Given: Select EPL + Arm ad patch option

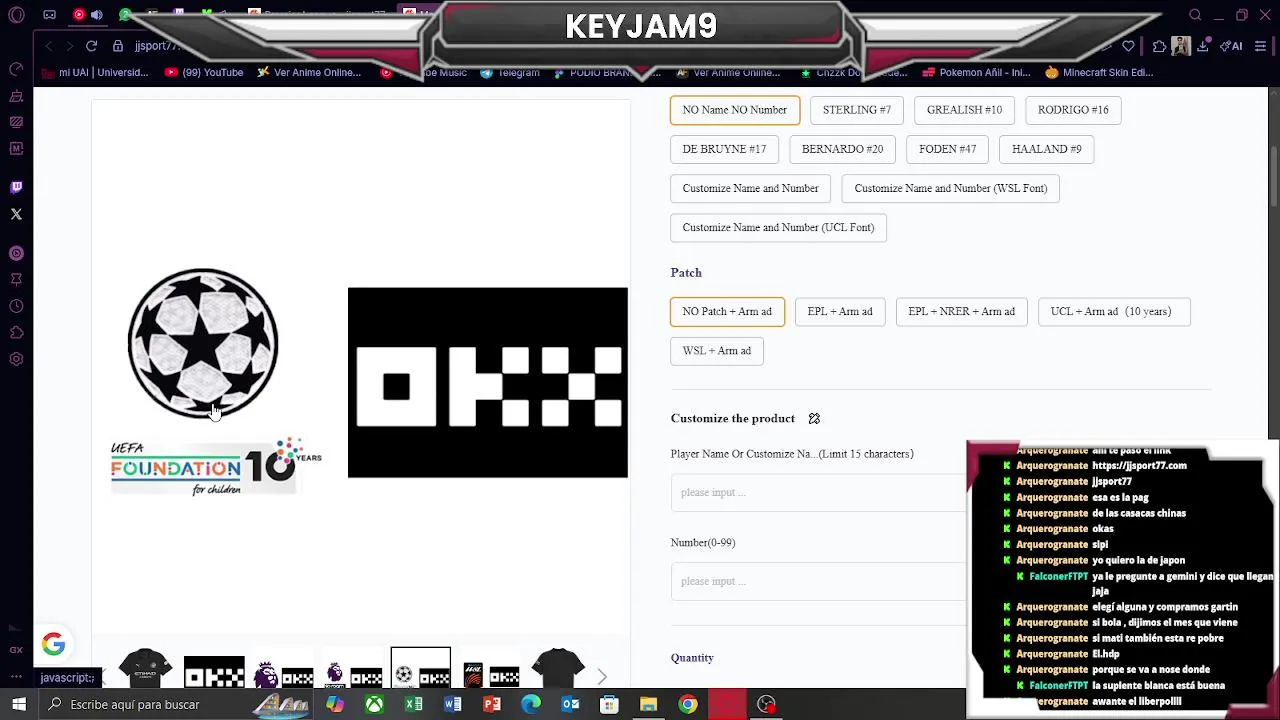Looking at the screenshot, I should (840, 311).
